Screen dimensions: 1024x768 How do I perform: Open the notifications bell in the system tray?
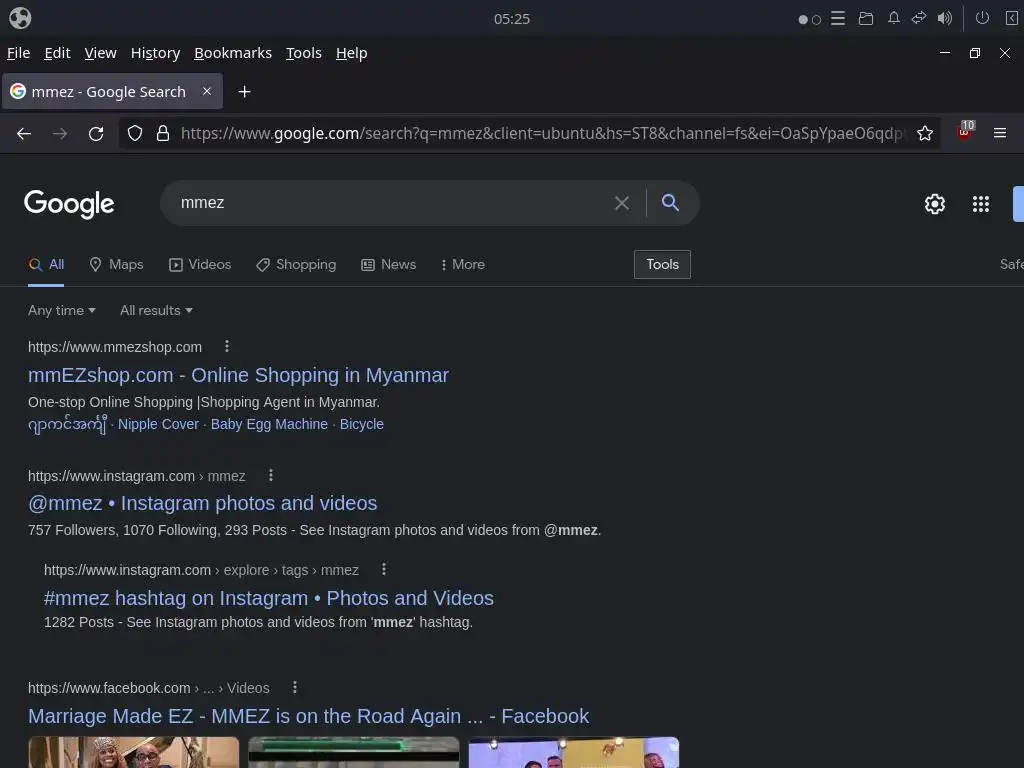click(x=893, y=18)
